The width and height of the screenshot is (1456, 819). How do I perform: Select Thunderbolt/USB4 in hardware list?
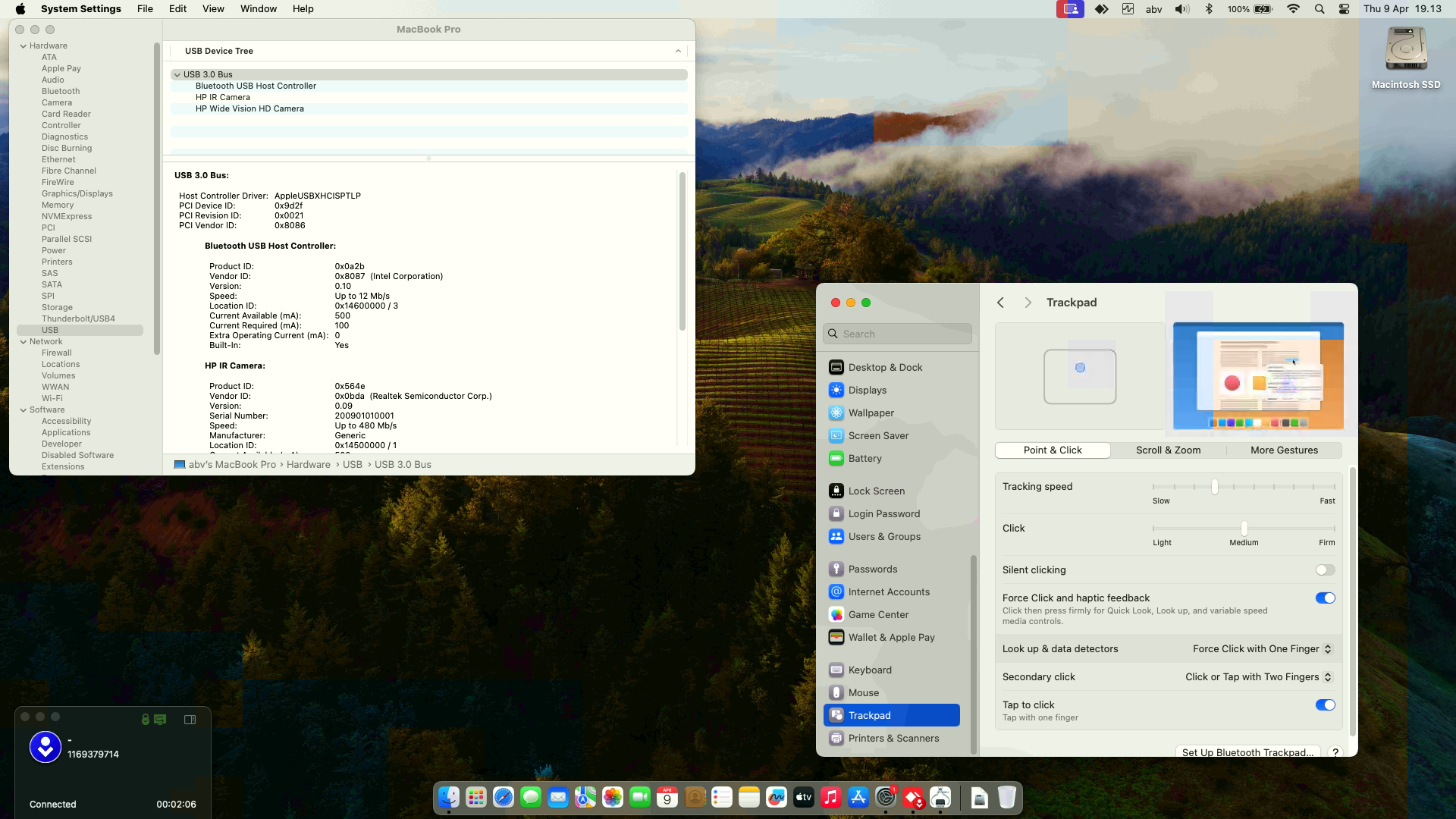click(80, 318)
